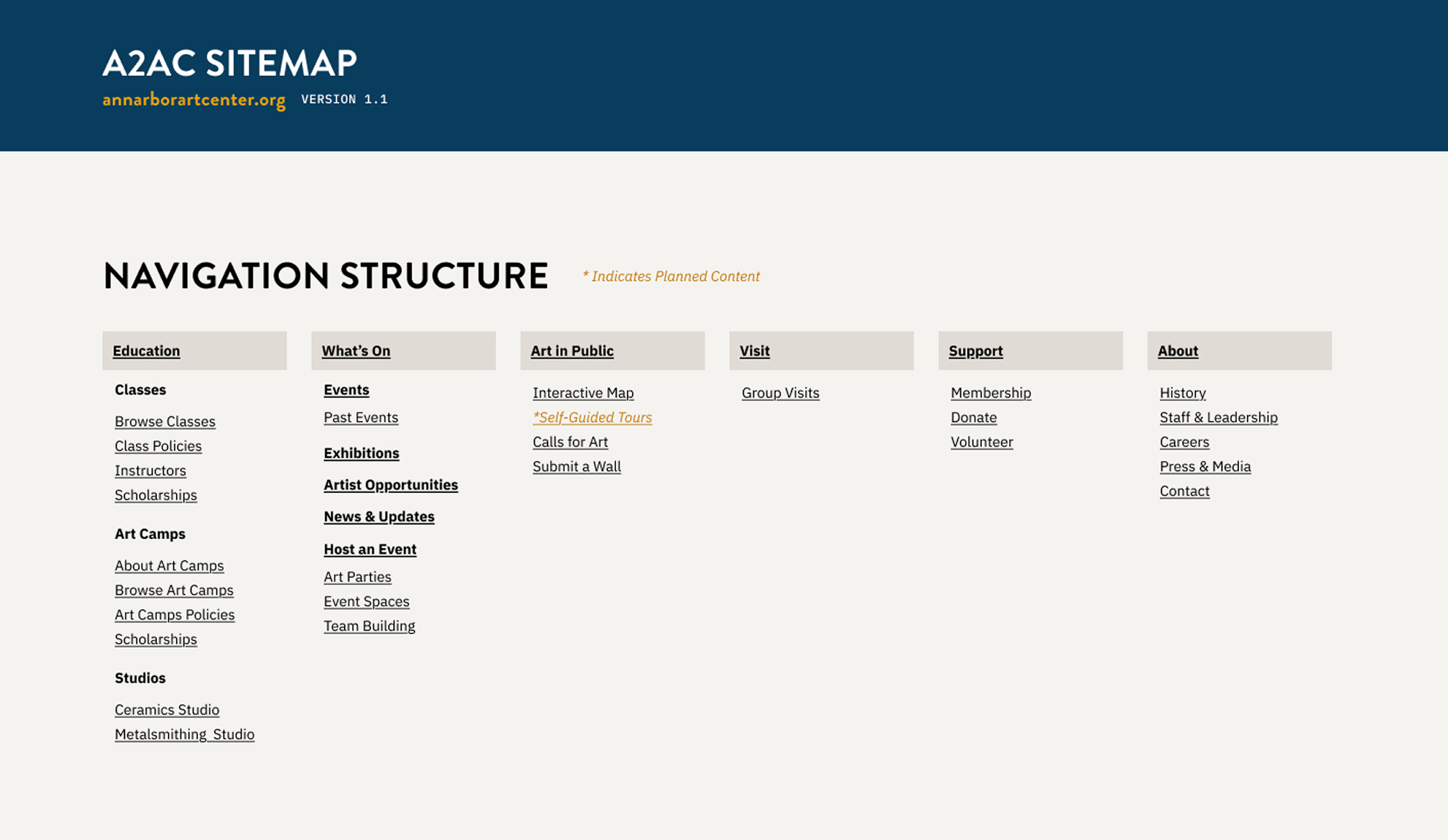Open Scholarships link under Art Camps

pyautogui.click(x=156, y=639)
